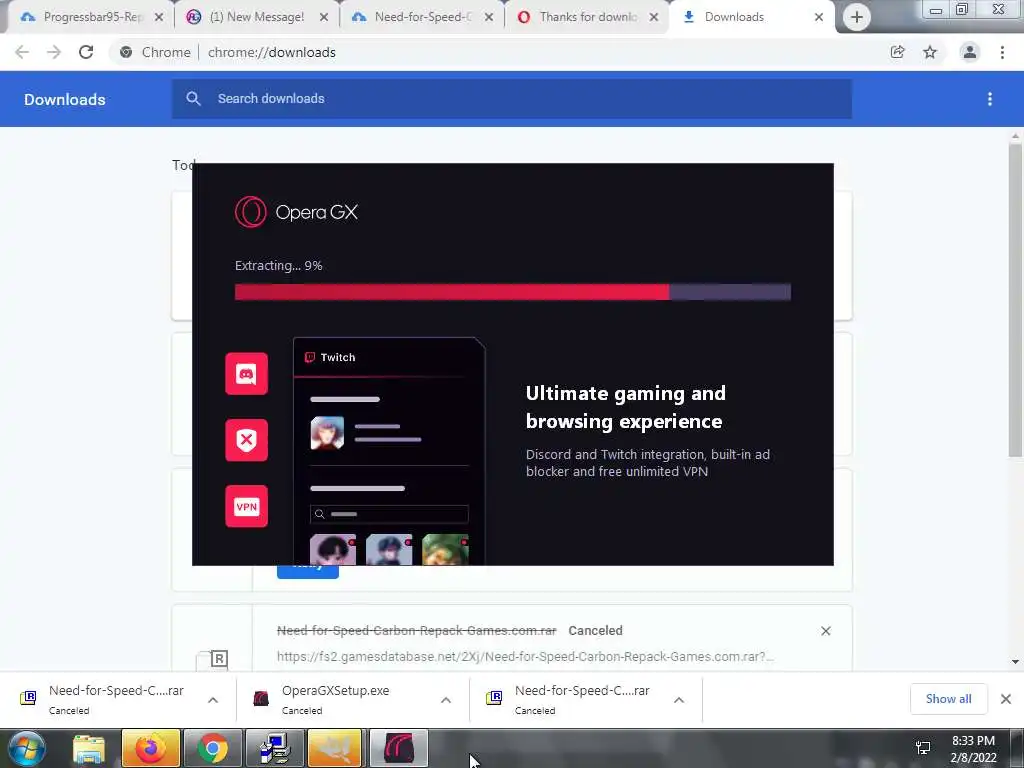
Task: Open the Chrome three-dot menu
Action: (1002, 52)
